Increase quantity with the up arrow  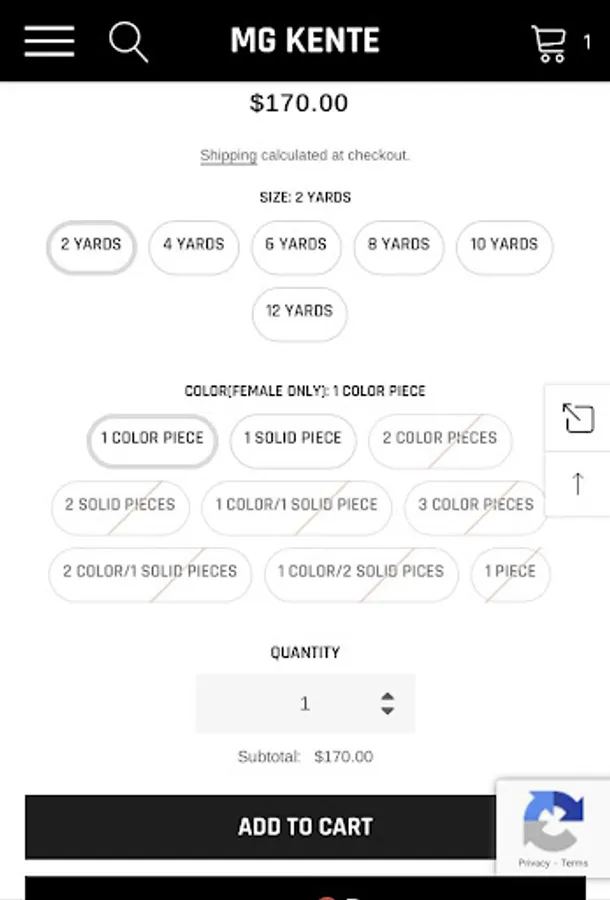click(387, 696)
